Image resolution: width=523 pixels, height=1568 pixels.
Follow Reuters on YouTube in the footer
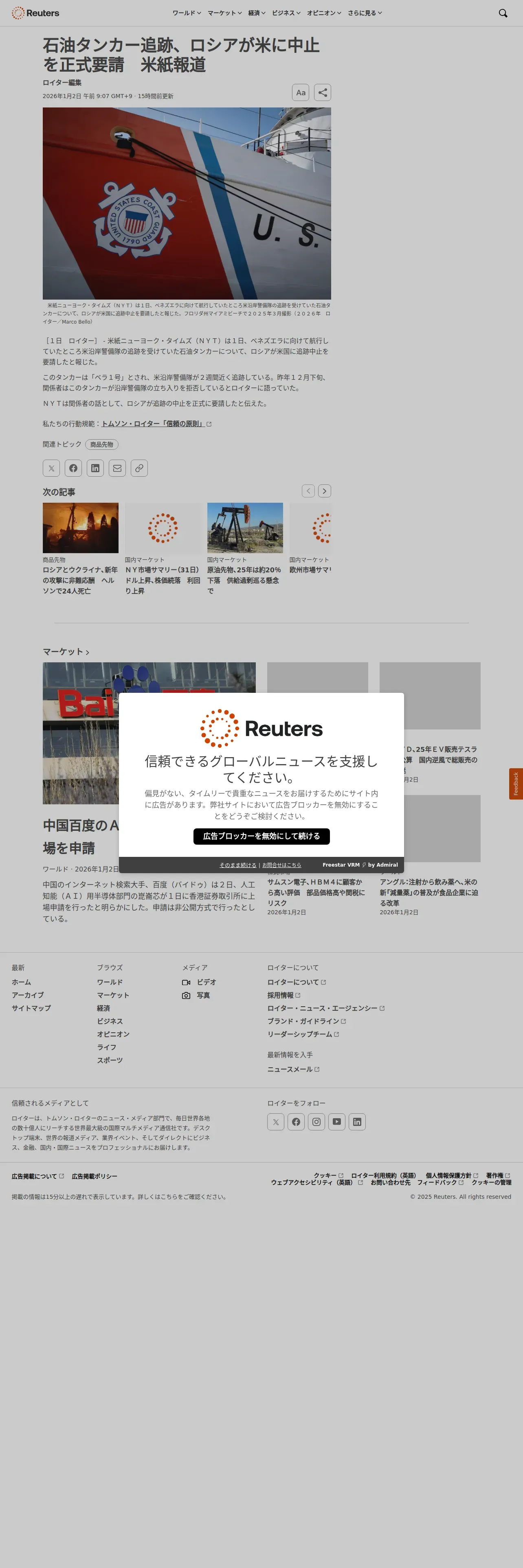tap(337, 1122)
